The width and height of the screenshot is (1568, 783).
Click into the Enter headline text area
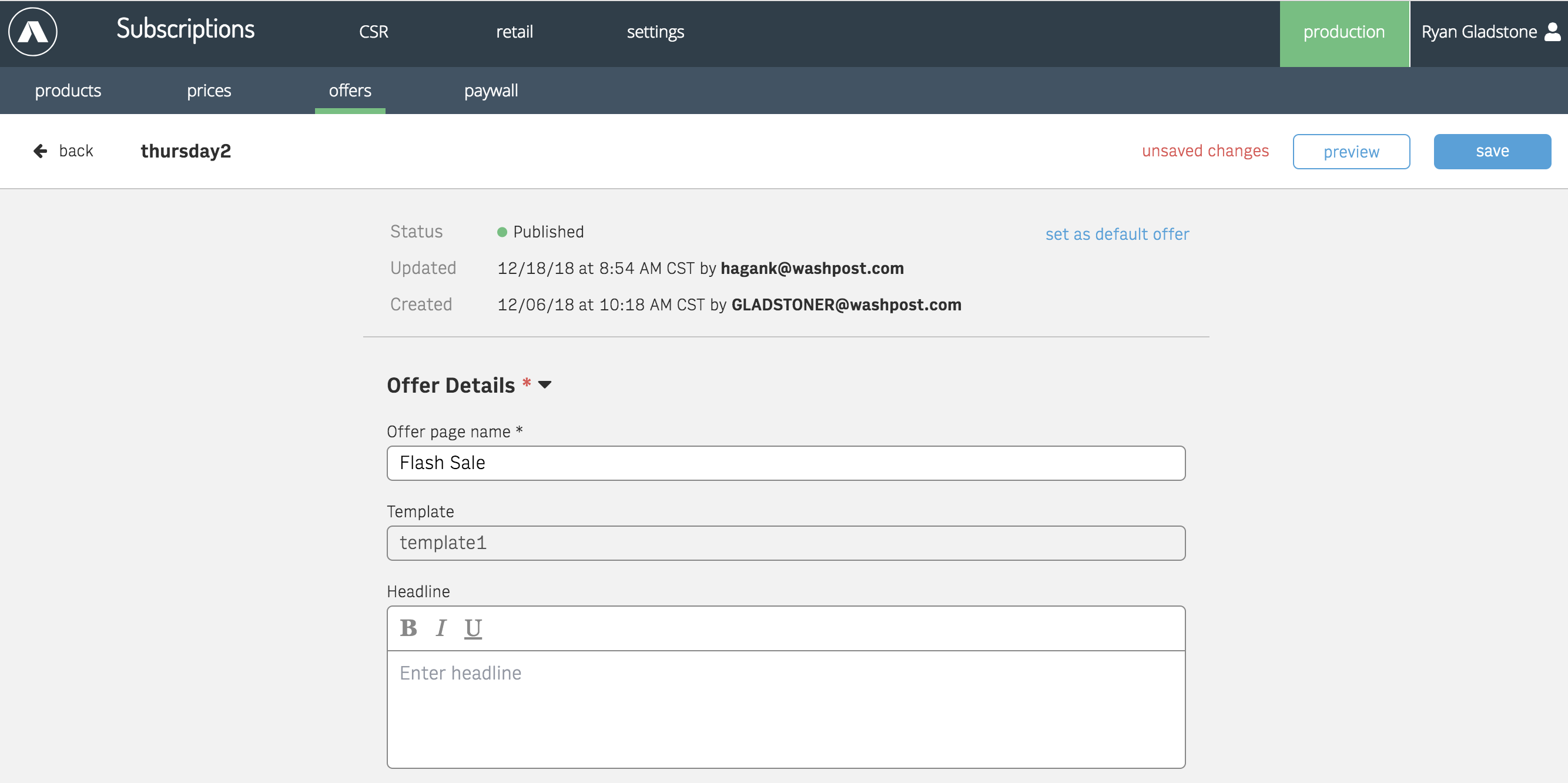[x=786, y=709]
